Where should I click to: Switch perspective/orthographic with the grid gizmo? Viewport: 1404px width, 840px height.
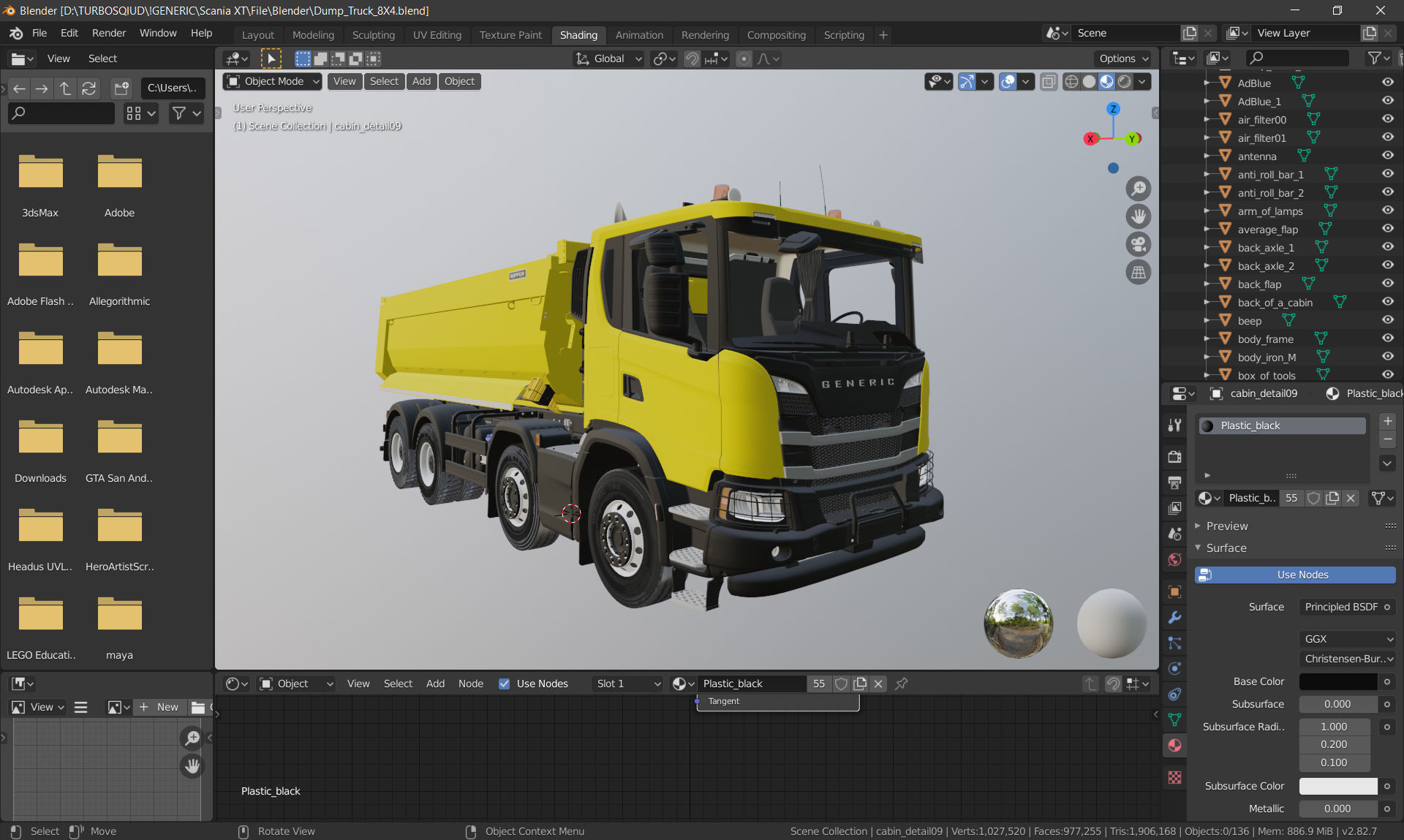(1139, 272)
